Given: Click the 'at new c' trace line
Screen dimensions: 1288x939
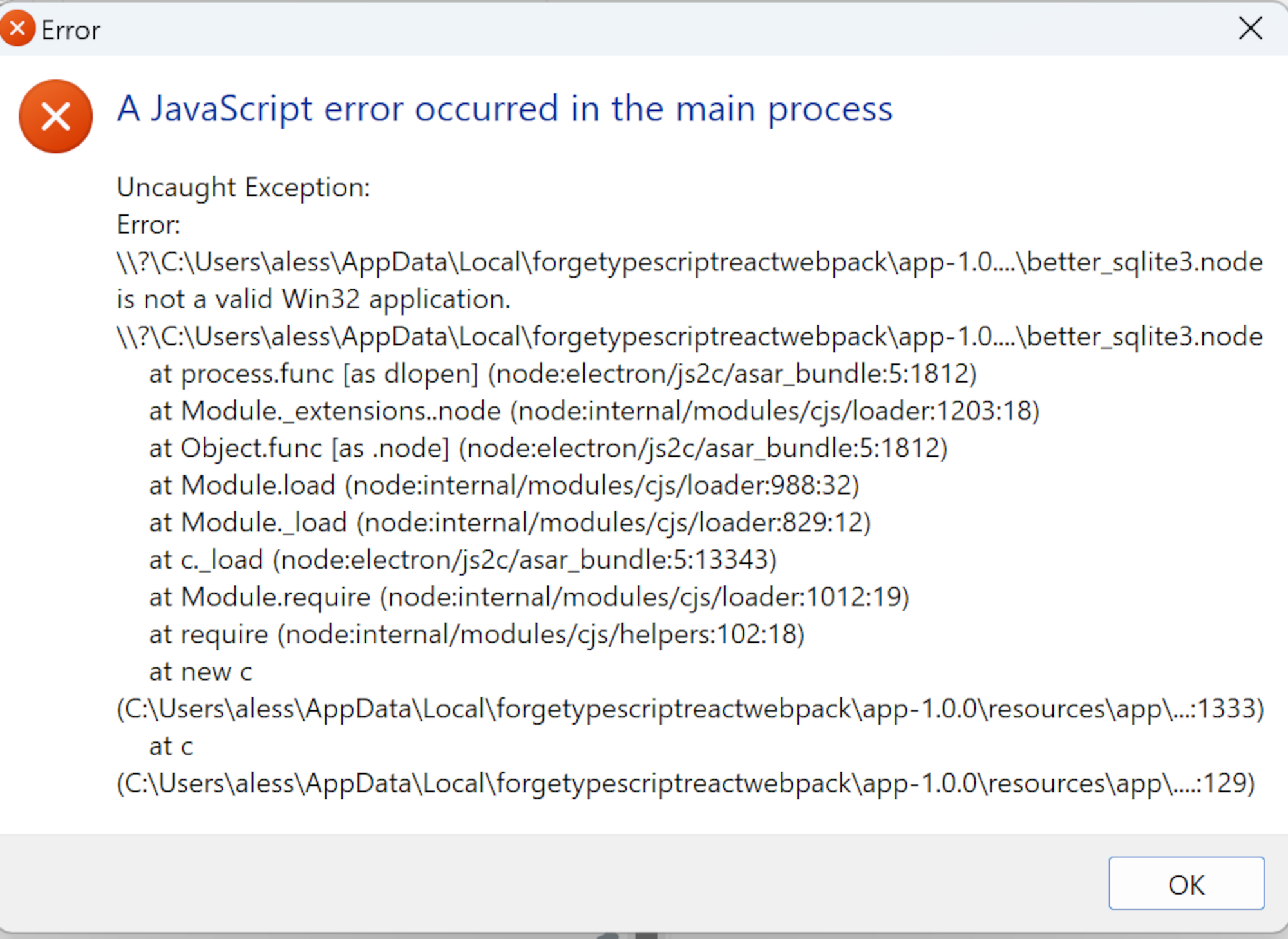Looking at the screenshot, I should tap(200, 671).
